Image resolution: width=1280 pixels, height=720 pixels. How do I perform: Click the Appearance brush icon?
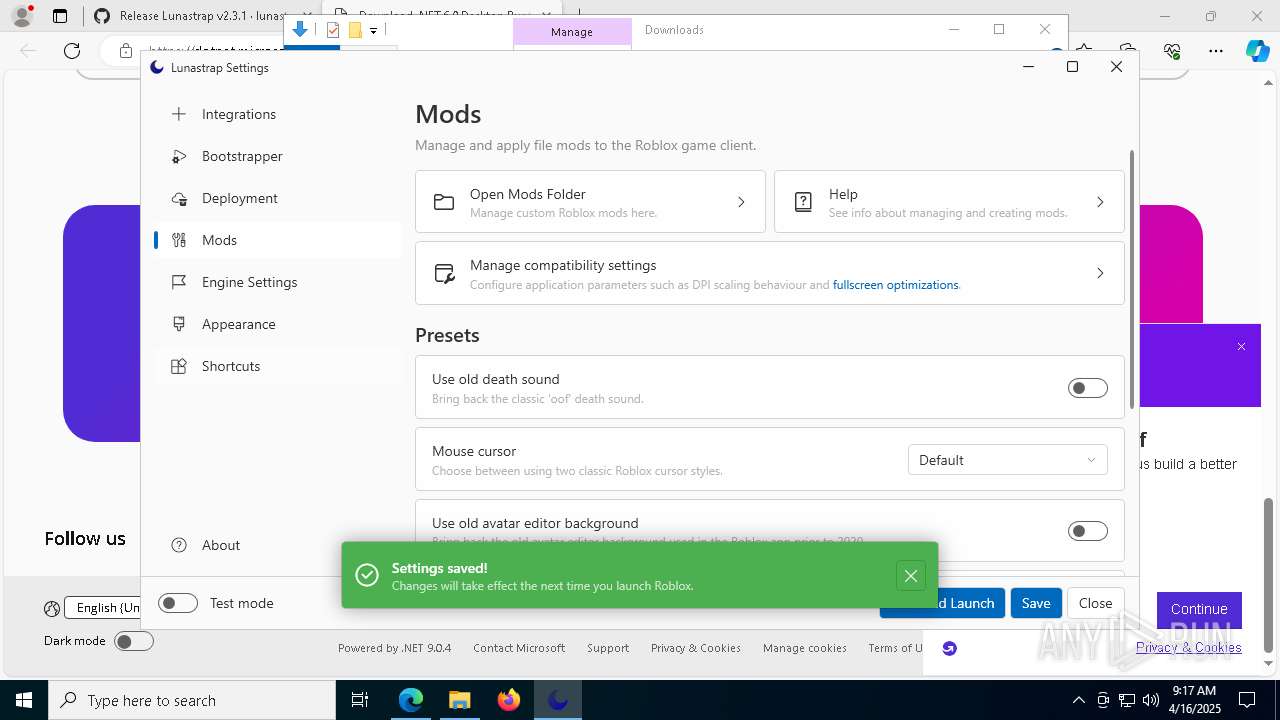pos(179,324)
